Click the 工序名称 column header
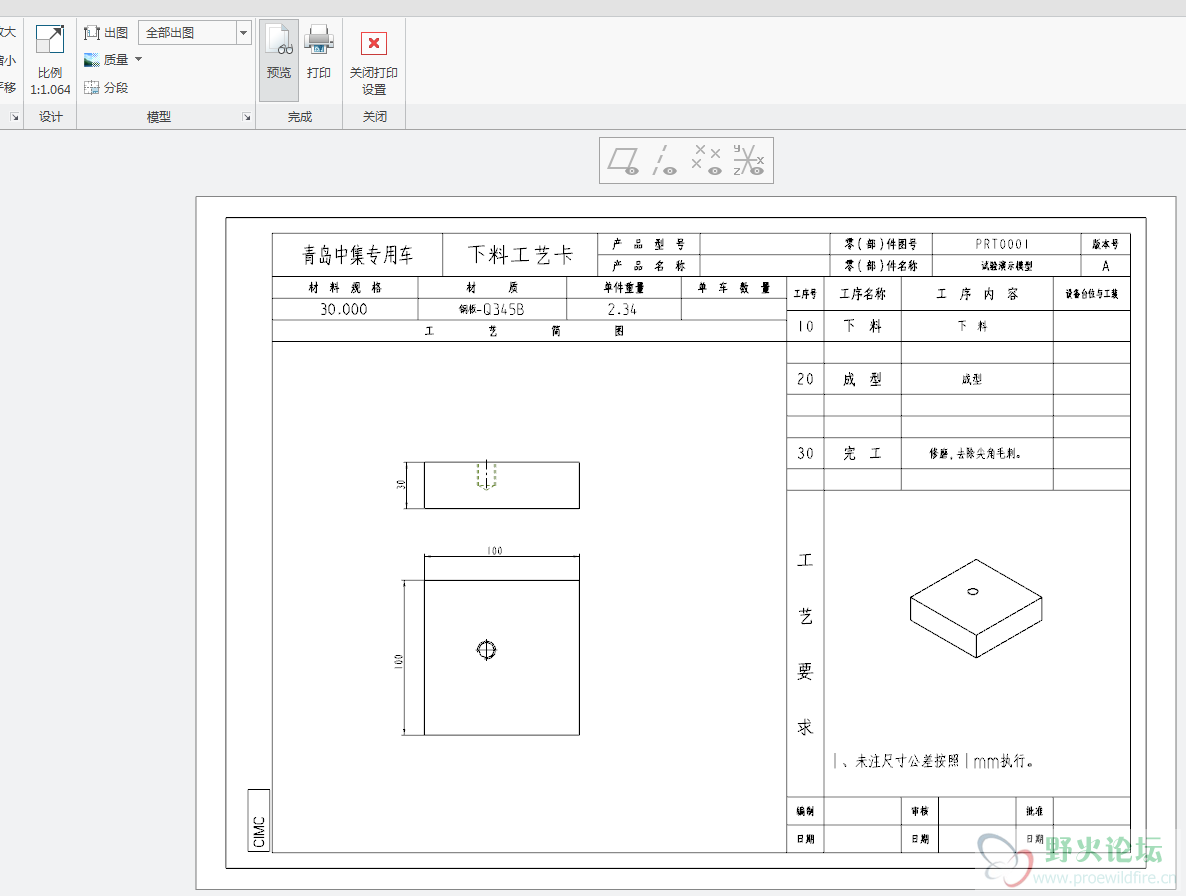Image resolution: width=1186 pixels, height=896 pixels. [862, 294]
